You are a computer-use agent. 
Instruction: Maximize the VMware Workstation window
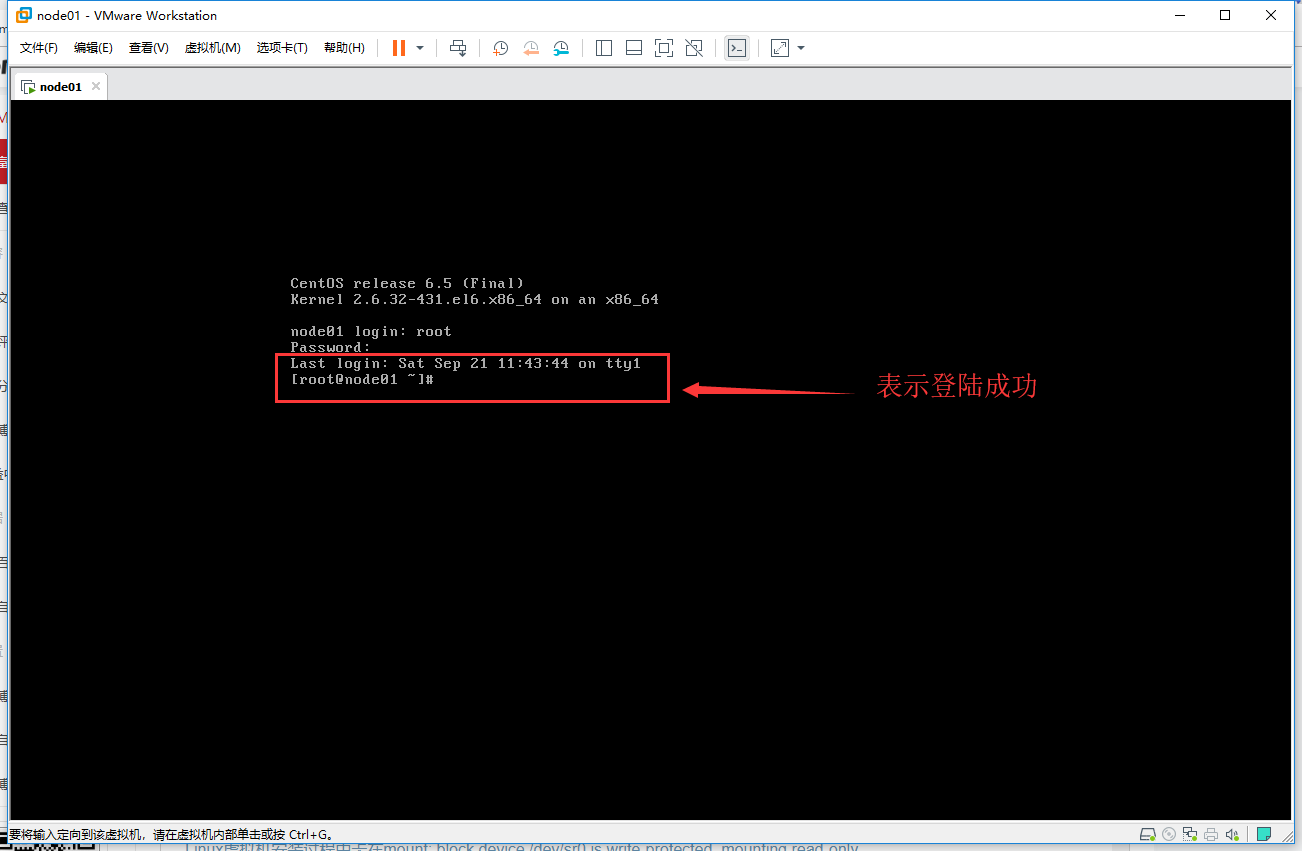coord(1225,15)
